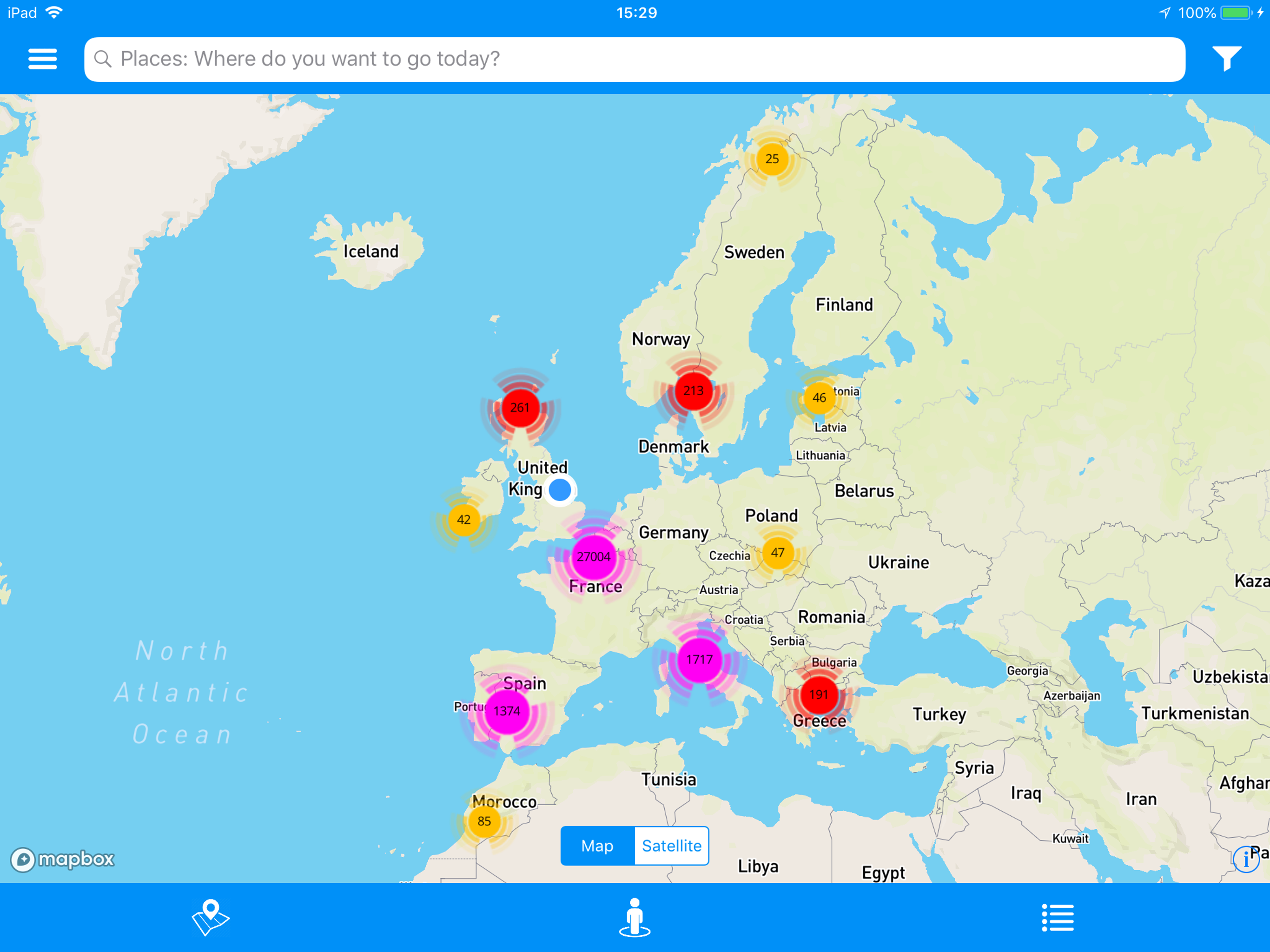Image resolution: width=1270 pixels, height=952 pixels.
Task: Tap the yellow 25 cluster in the north
Action: [772, 159]
